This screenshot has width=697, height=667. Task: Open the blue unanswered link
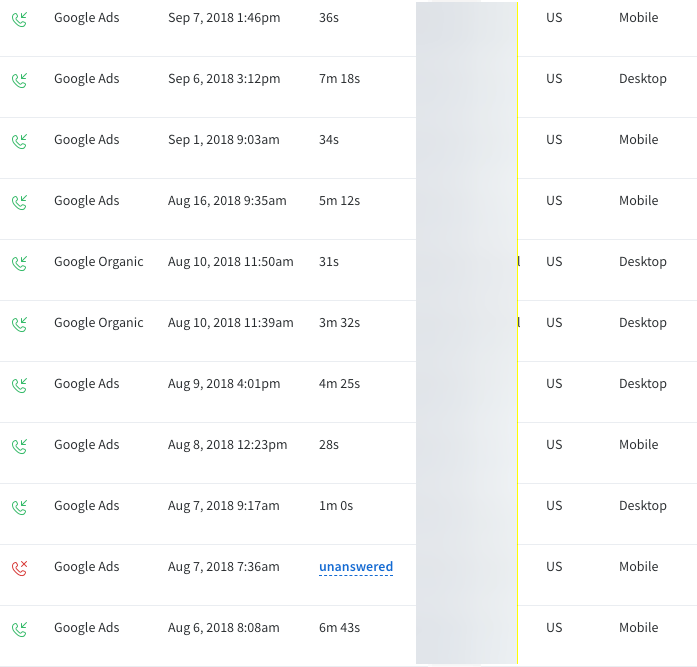[356, 567]
